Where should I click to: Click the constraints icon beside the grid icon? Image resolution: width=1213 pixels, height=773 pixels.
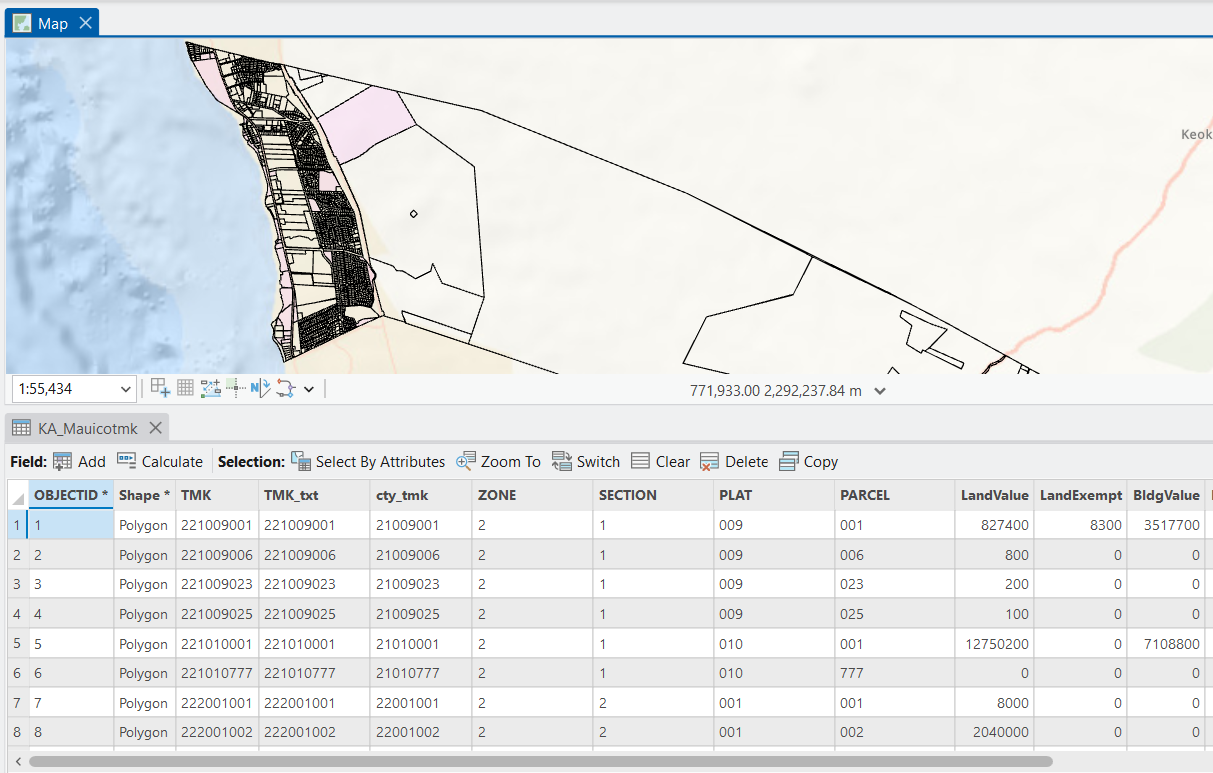coord(210,389)
